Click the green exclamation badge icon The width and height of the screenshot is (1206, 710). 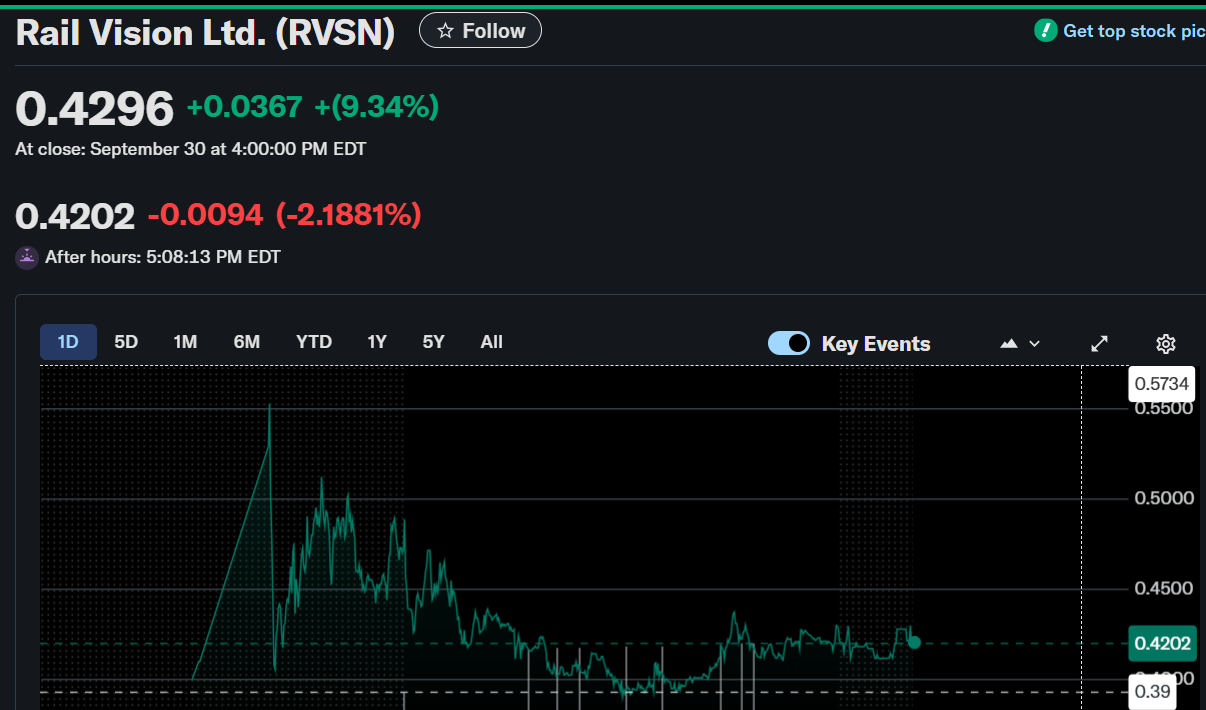pyautogui.click(x=1045, y=31)
